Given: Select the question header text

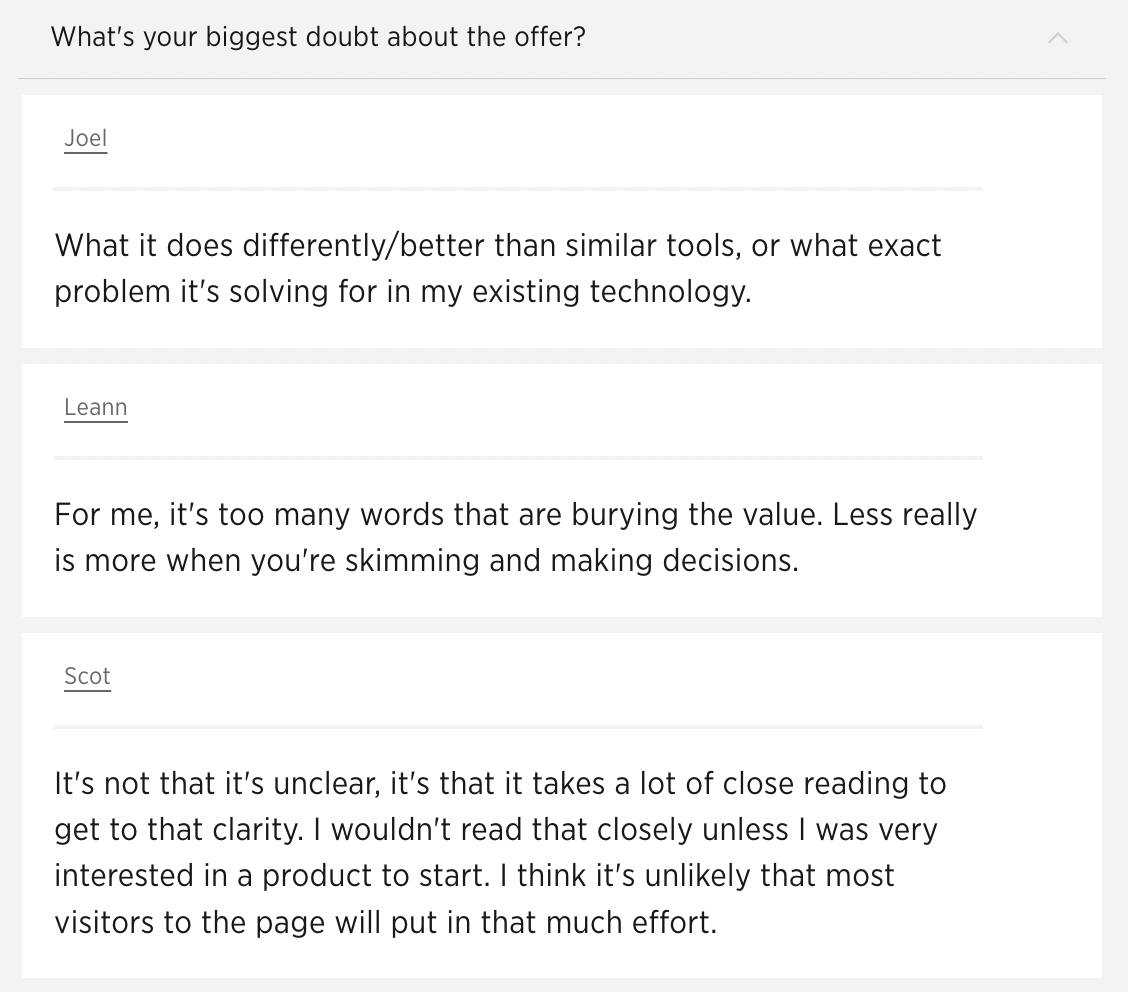Looking at the screenshot, I should (318, 37).
